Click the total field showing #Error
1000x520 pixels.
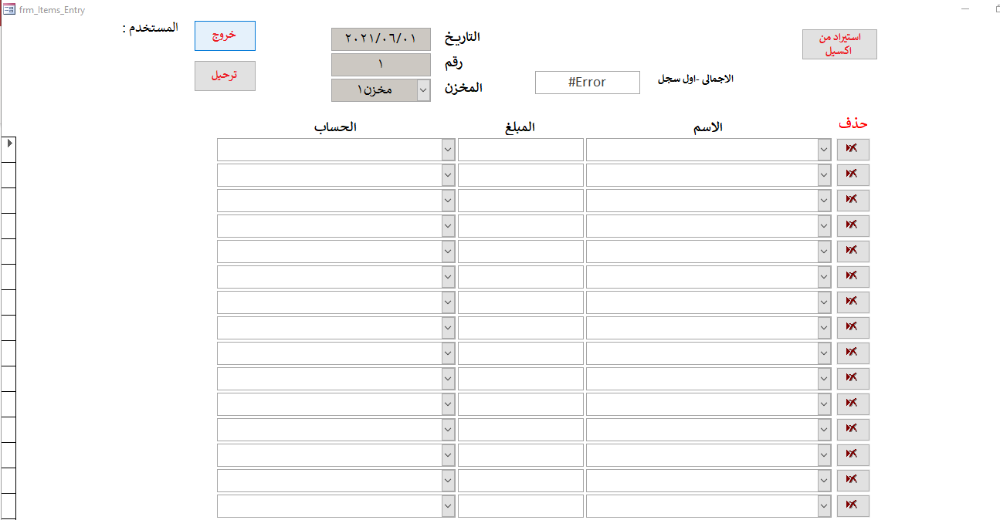tap(587, 82)
